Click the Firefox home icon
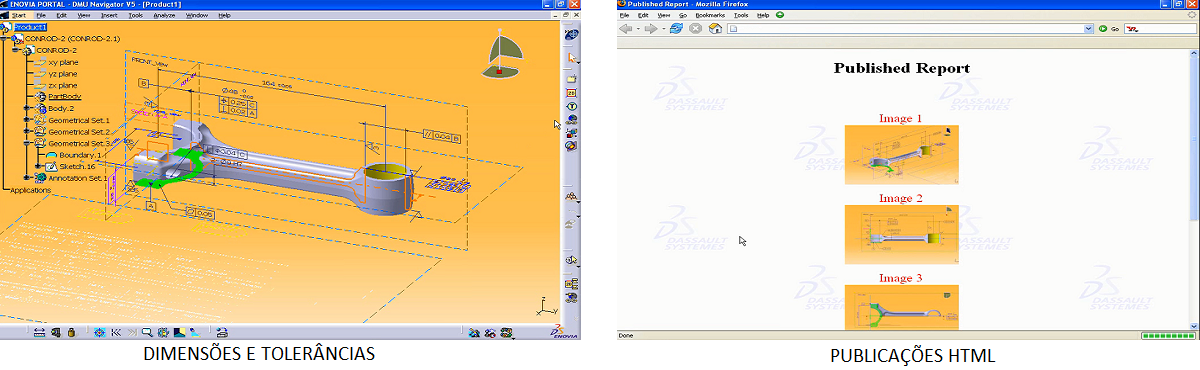Viewport: 1200px width, 370px height. 715,28
